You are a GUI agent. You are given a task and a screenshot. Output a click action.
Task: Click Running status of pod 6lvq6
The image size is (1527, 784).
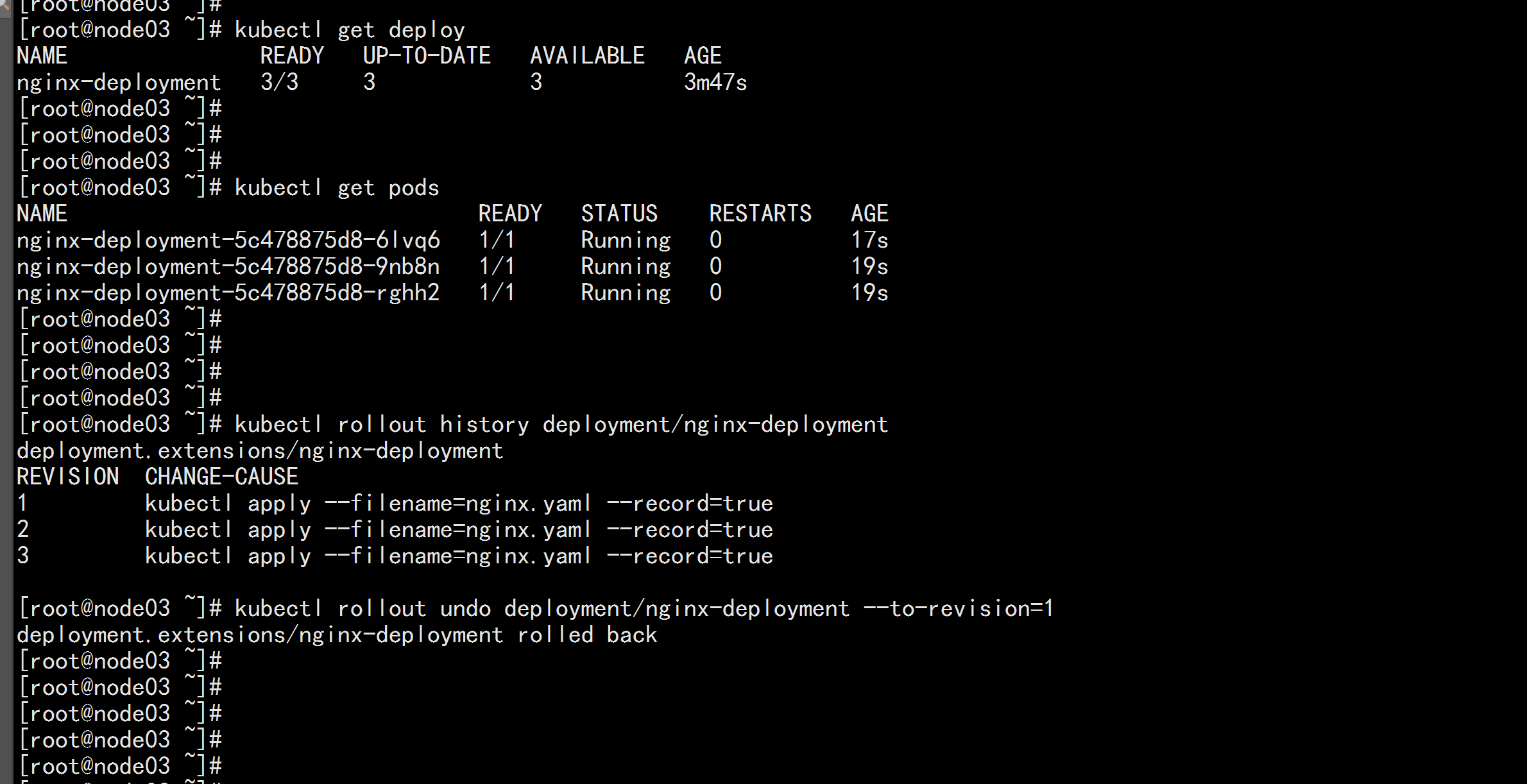626,241
